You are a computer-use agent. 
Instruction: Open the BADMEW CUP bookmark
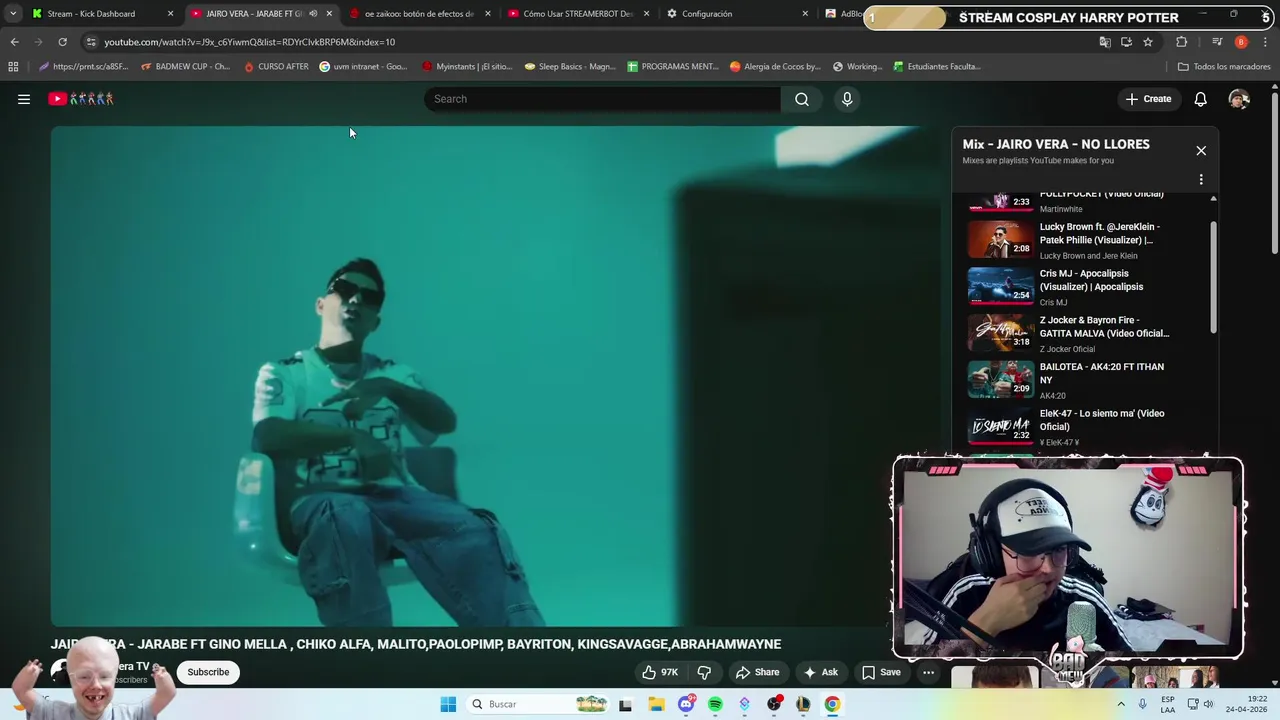pyautogui.click(x=185, y=67)
